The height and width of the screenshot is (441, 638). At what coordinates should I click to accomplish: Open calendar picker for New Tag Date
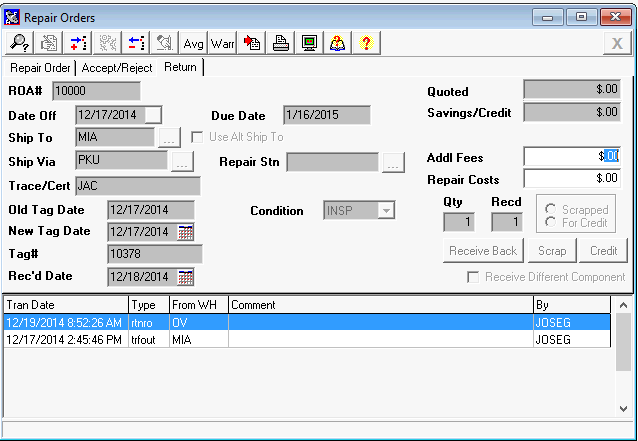tap(185, 232)
